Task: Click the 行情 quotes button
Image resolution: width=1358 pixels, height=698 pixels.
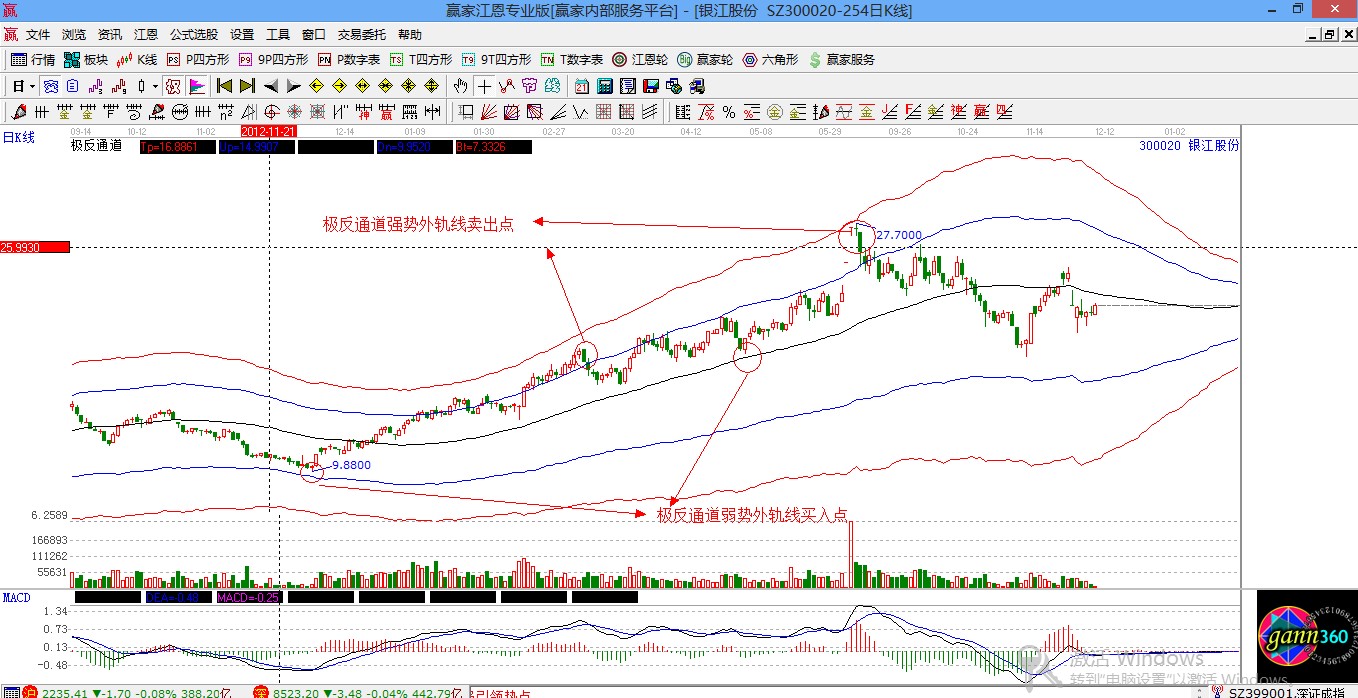Action: pos(33,60)
